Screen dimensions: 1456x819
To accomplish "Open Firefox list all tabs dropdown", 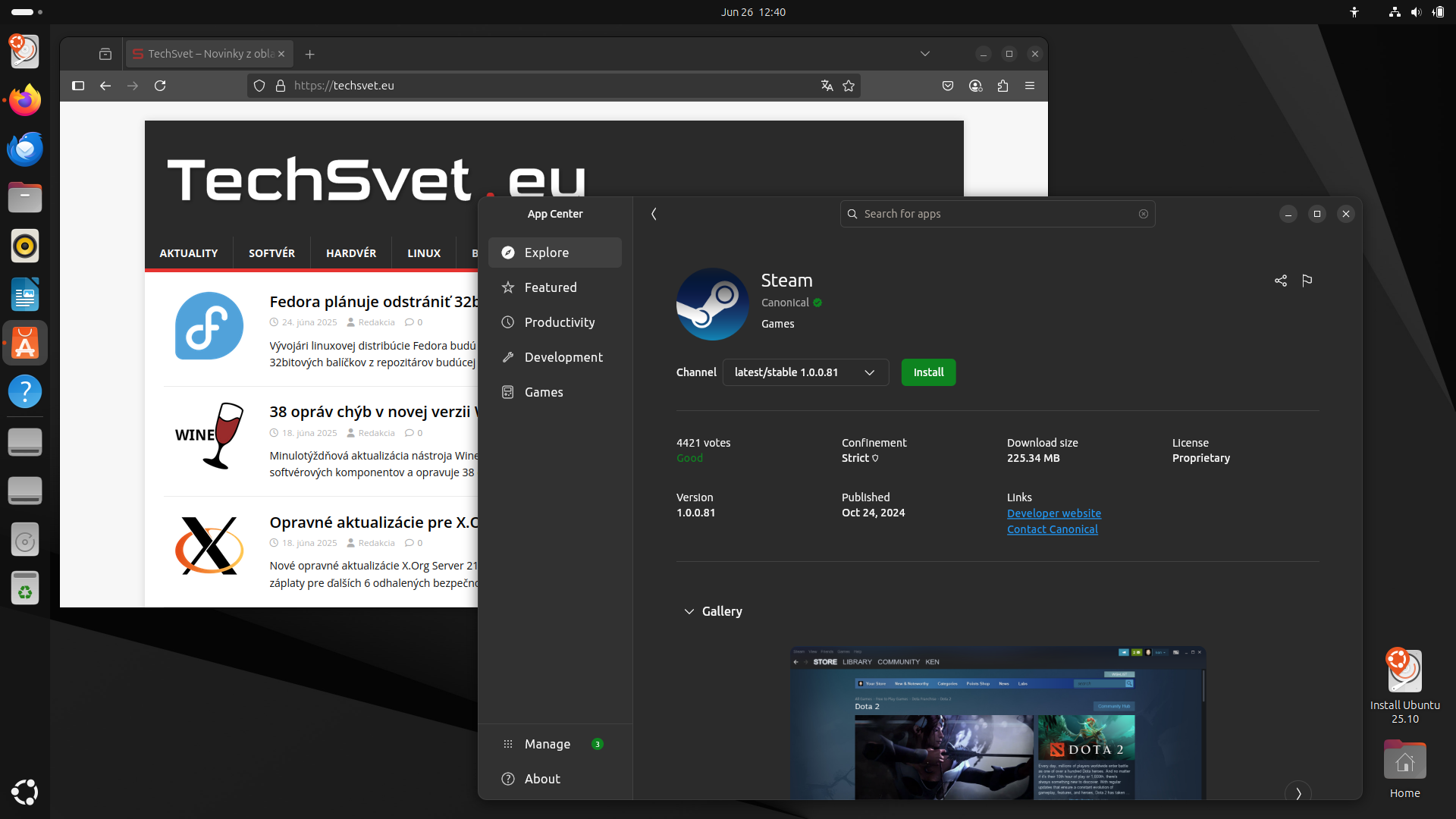I will pyautogui.click(x=925, y=54).
